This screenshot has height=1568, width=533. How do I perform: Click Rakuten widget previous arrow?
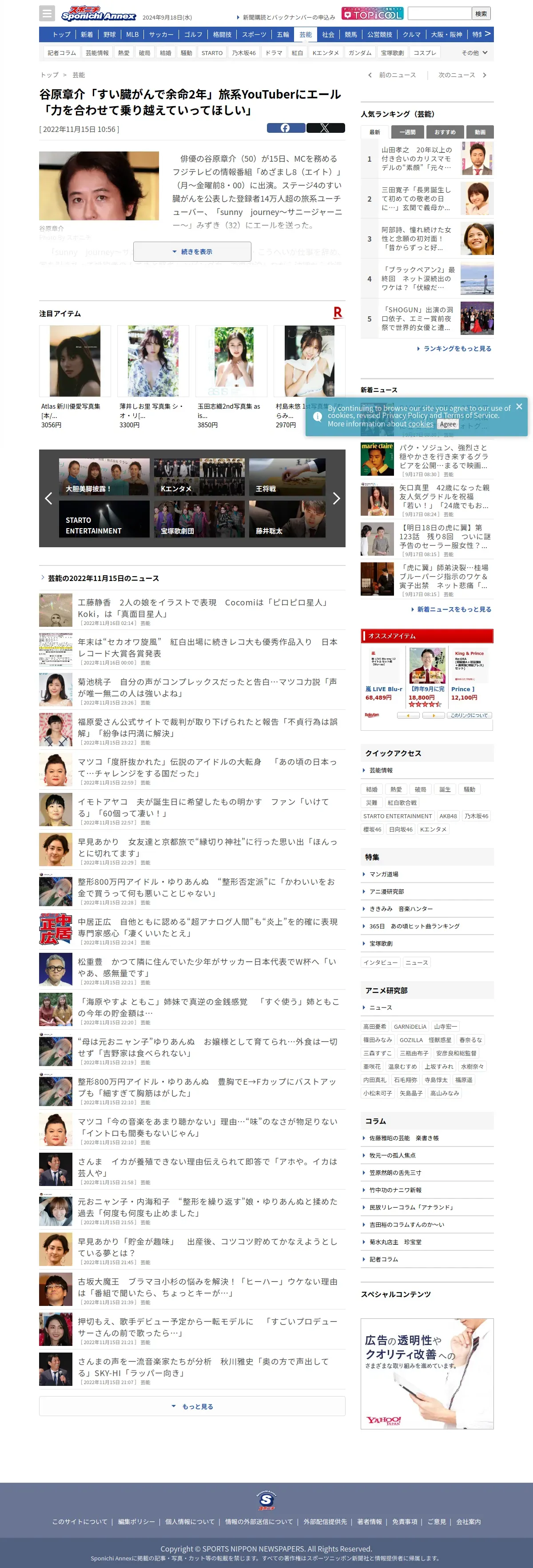pos(408,715)
